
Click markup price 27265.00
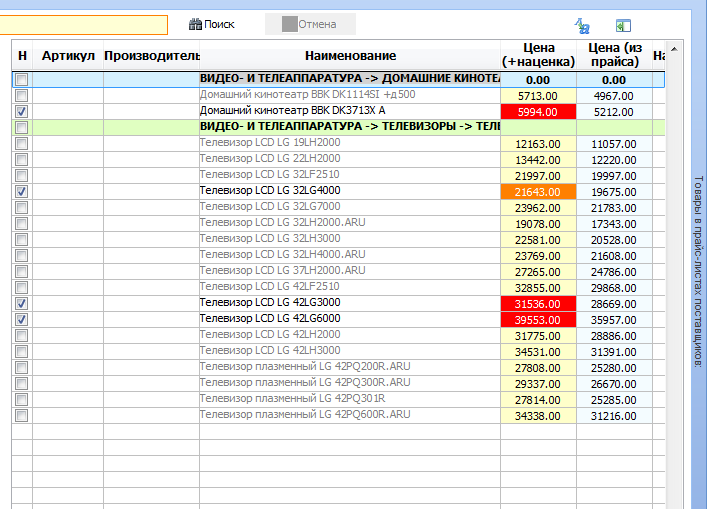point(538,272)
